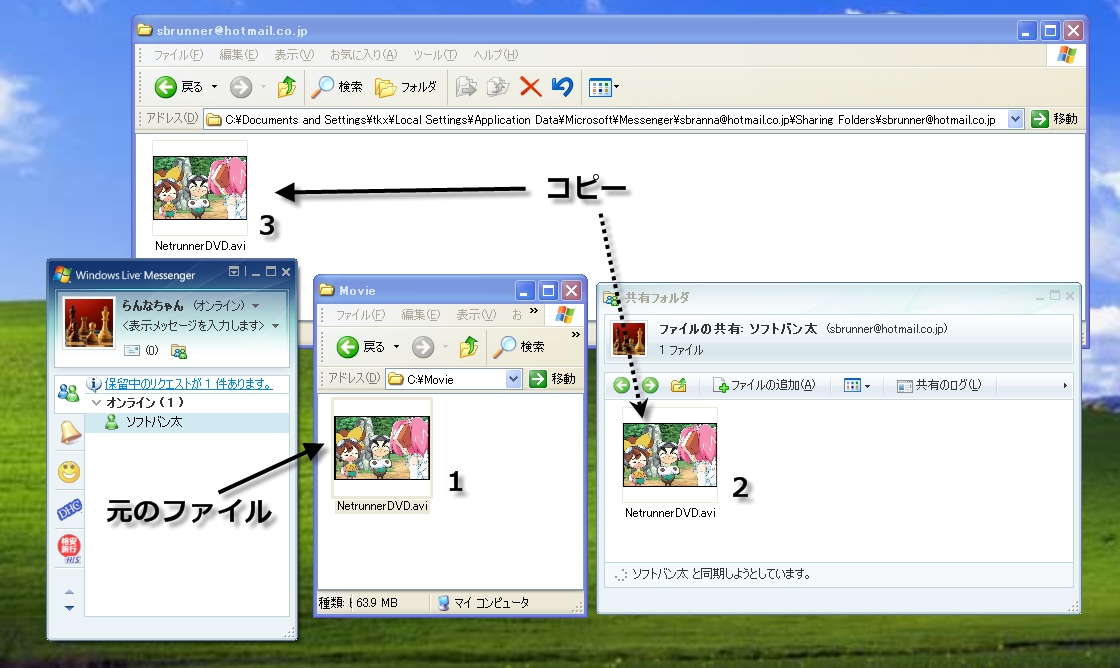Open 検索 in the Movie window toolbar
1120x668 pixels.
(519, 347)
